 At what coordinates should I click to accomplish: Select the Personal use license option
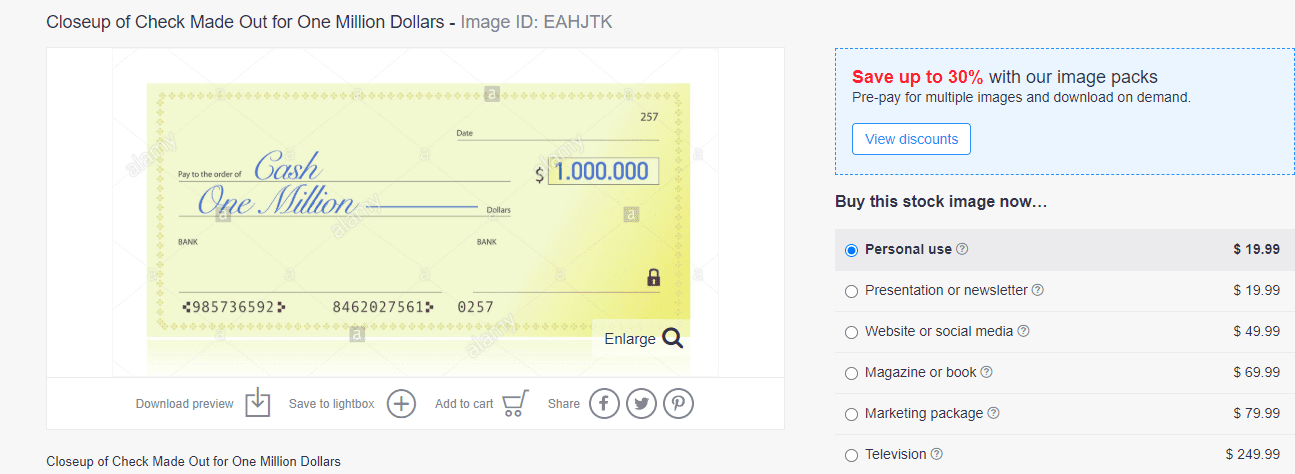[851, 250]
